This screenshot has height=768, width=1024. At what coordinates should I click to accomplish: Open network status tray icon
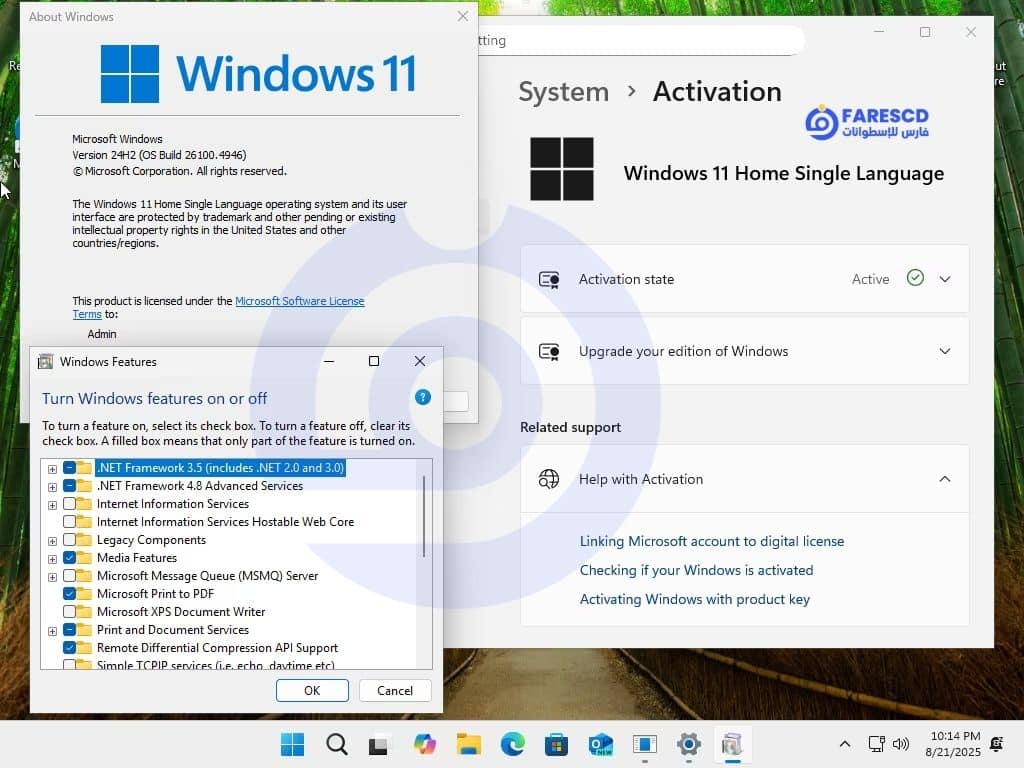[876, 744]
